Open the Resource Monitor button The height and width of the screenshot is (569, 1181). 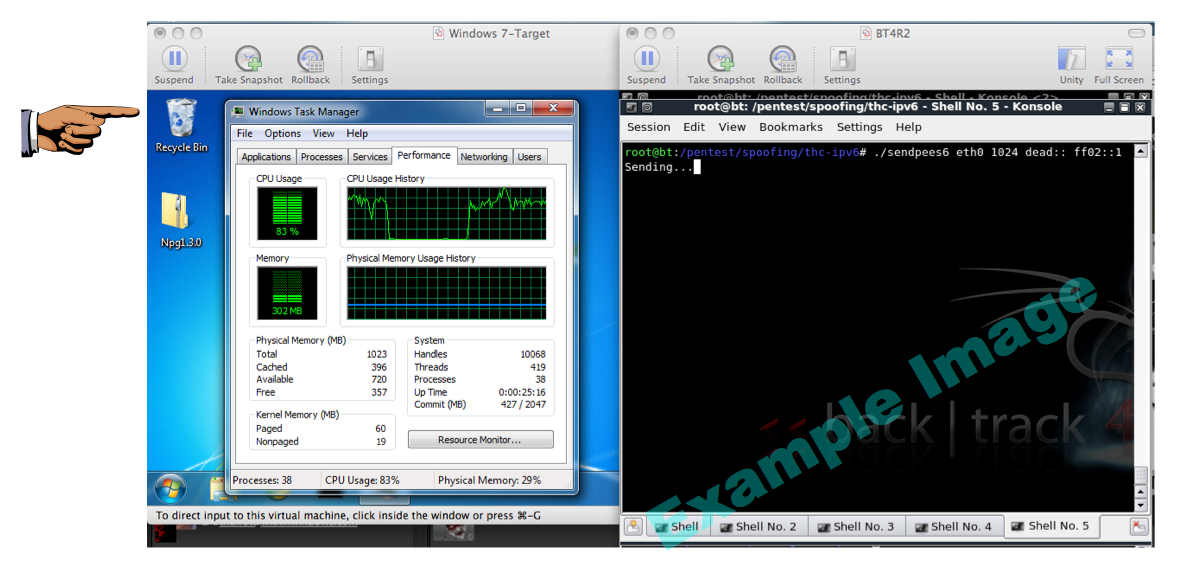coord(481,439)
